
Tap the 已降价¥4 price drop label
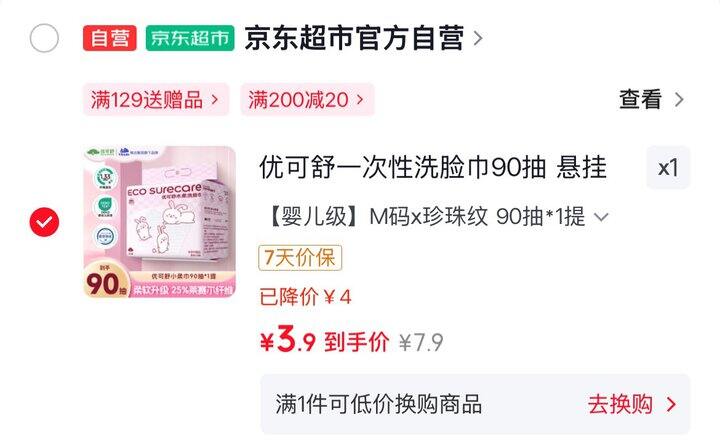pyautogui.click(x=305, y=297)
